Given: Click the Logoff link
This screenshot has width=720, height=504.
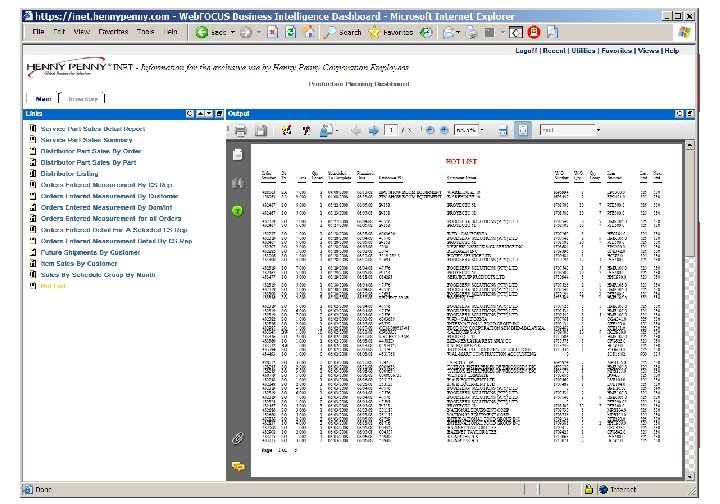Looking at the screenshot, I should pyautogui.click(x=526, y=50).
